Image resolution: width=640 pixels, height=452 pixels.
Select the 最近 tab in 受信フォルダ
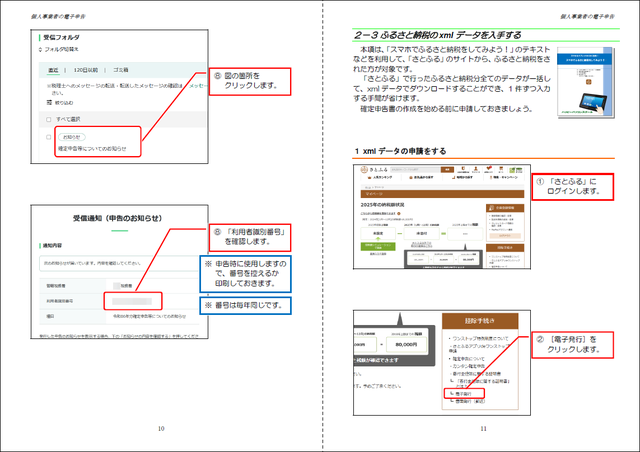pyautogui.click(x=53, y=70)
